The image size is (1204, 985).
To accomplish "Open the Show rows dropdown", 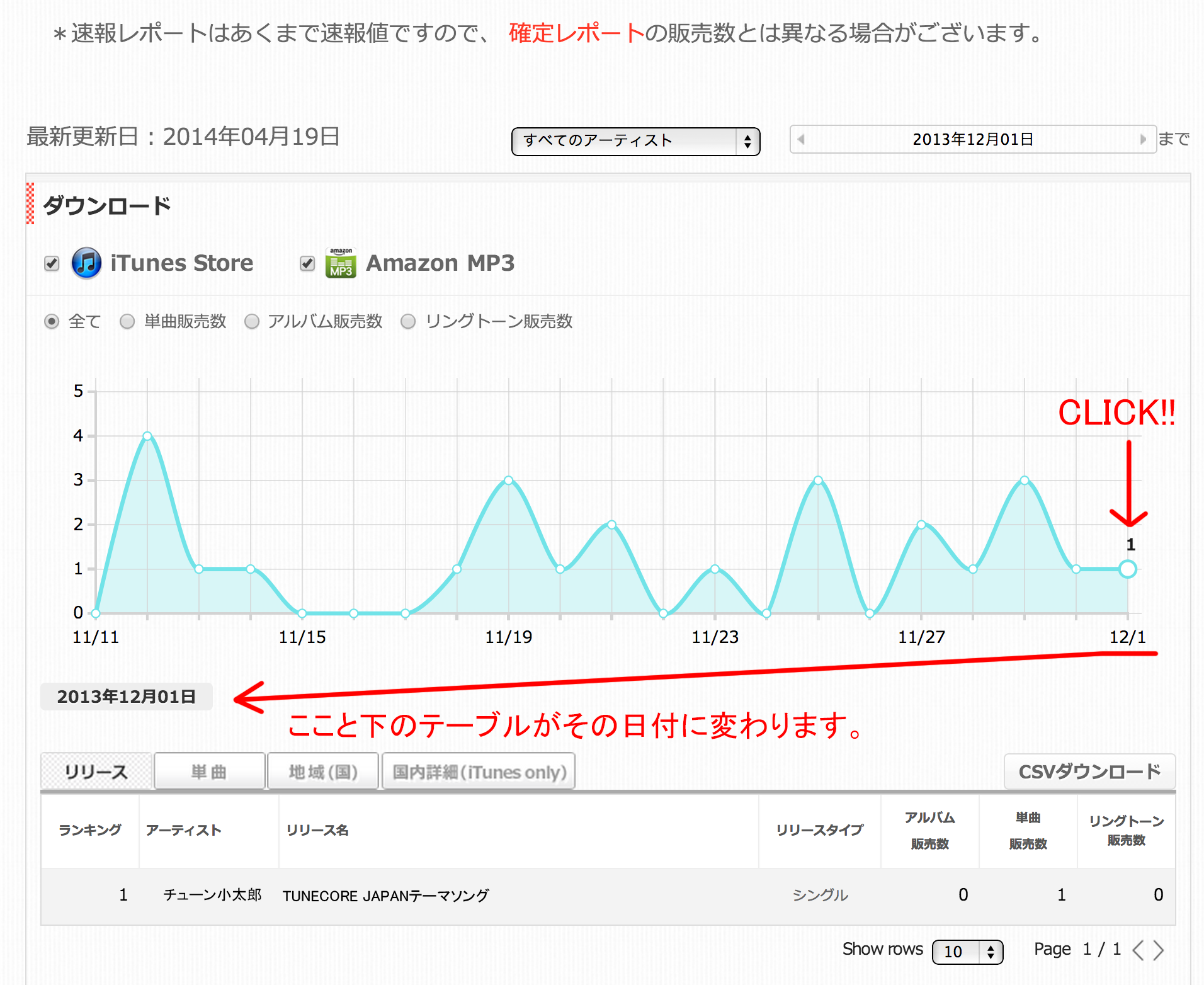I will click(x=967, y=951).
